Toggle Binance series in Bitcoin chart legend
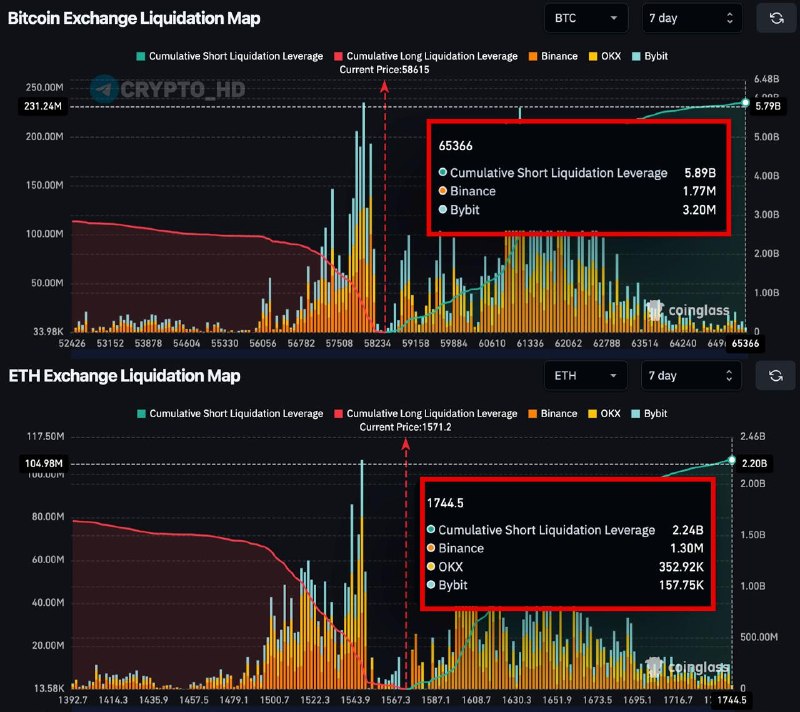Screen dimensions: 800x712 pos(553,56)
